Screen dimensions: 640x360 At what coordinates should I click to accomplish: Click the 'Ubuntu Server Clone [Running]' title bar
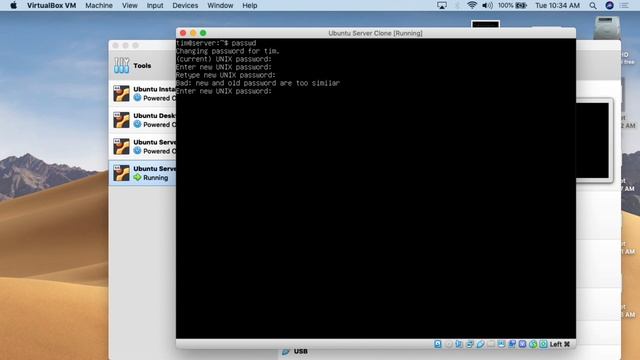click(x=376, y=33)
